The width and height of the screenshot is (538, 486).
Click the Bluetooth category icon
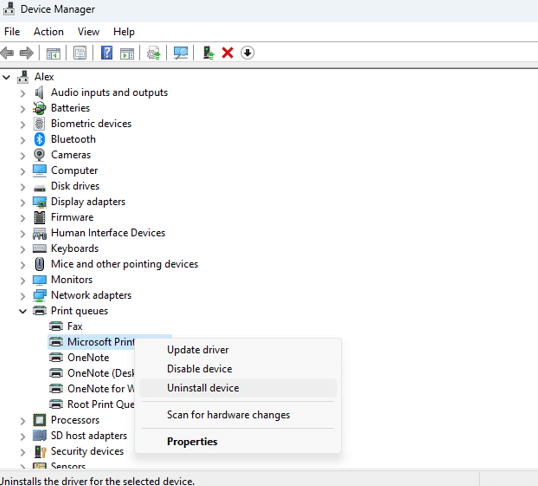point(39,139)
